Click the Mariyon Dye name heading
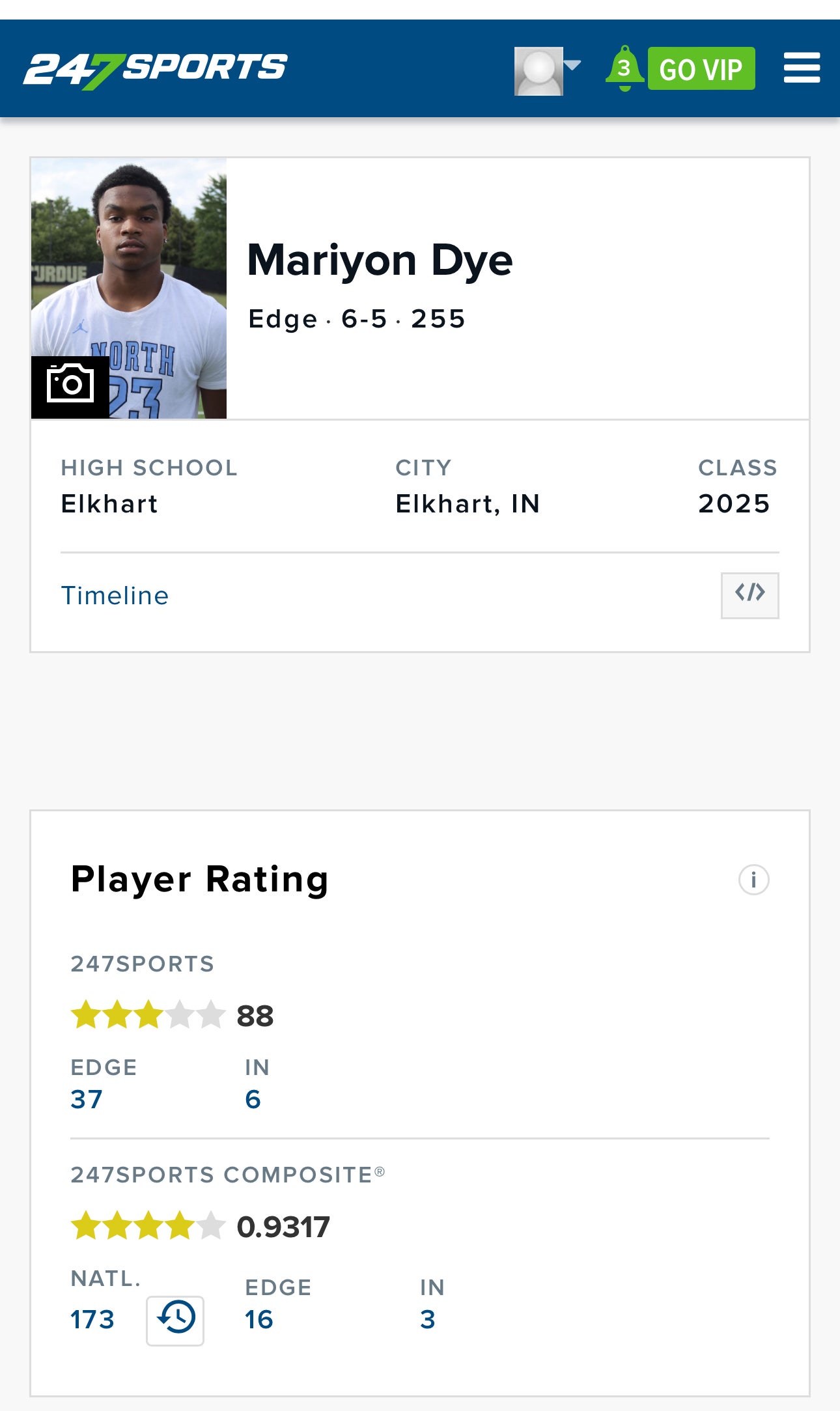Image resolution: width=840 pixels, height=1411 pixels. (380, 260)
